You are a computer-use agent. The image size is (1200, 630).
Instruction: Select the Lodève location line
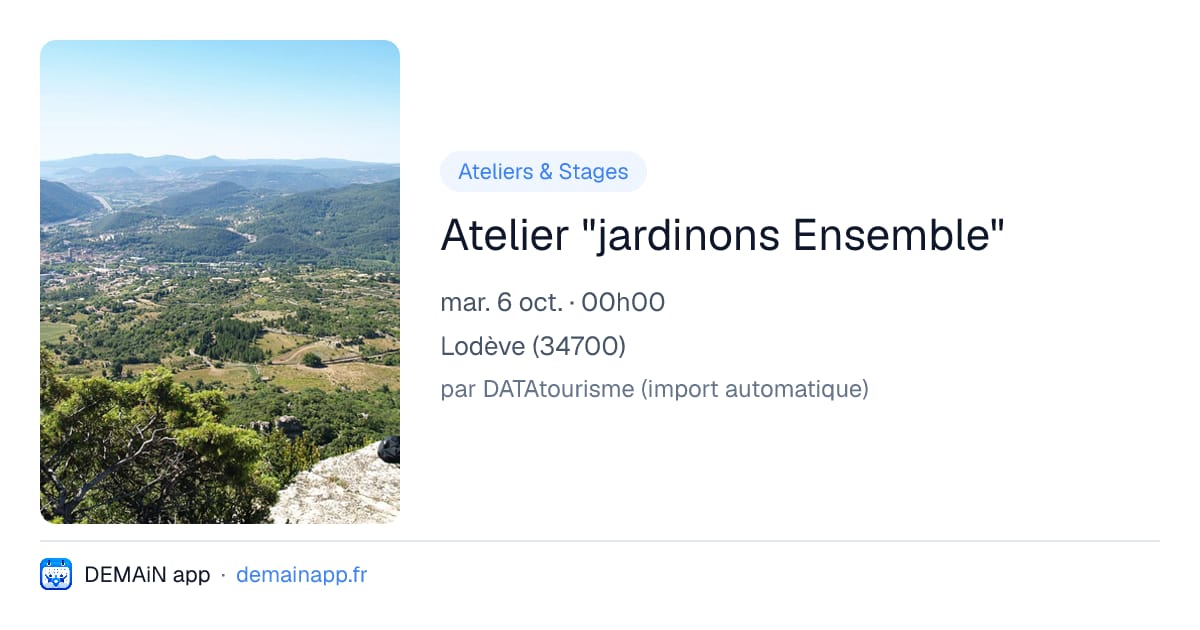[x=533, y=346]
